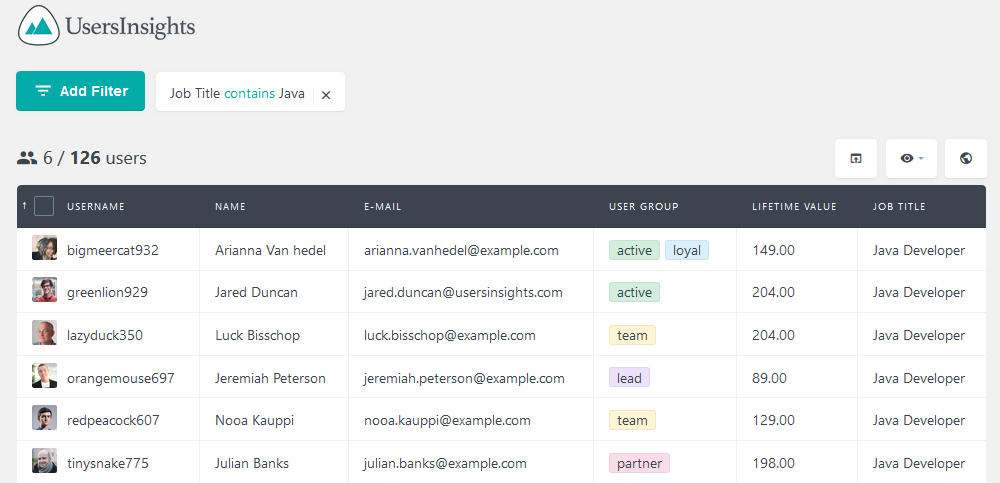This screenshot has width=1000, height=483.
Task: Sort table by Lifetime Value column header
Action: click(x=794, y=207)
